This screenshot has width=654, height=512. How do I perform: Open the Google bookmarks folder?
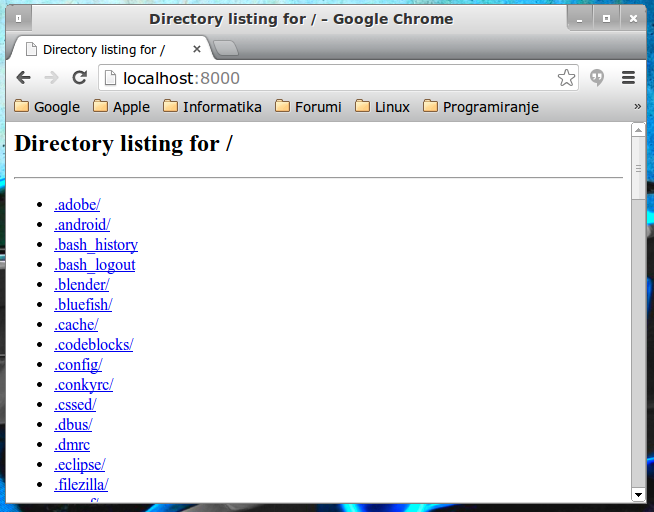point(46,107)
